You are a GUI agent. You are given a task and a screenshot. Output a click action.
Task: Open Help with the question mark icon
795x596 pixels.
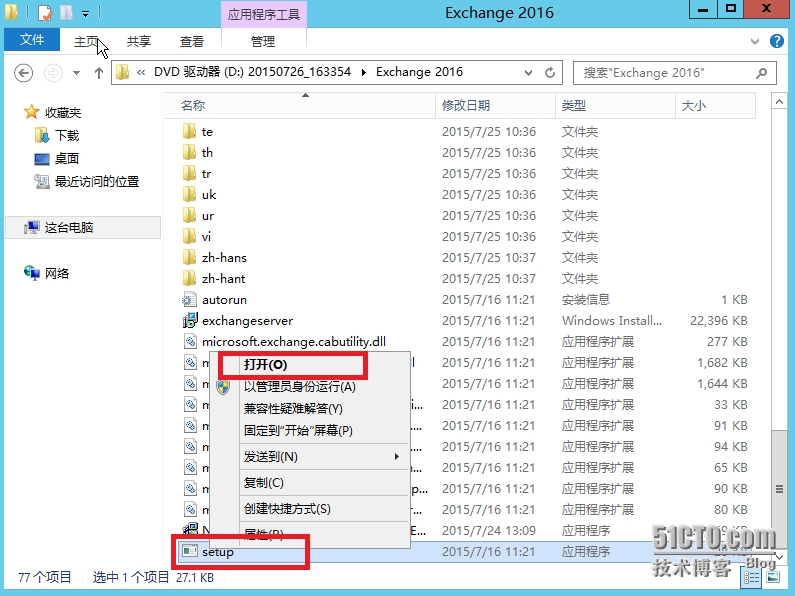point(777,41)
